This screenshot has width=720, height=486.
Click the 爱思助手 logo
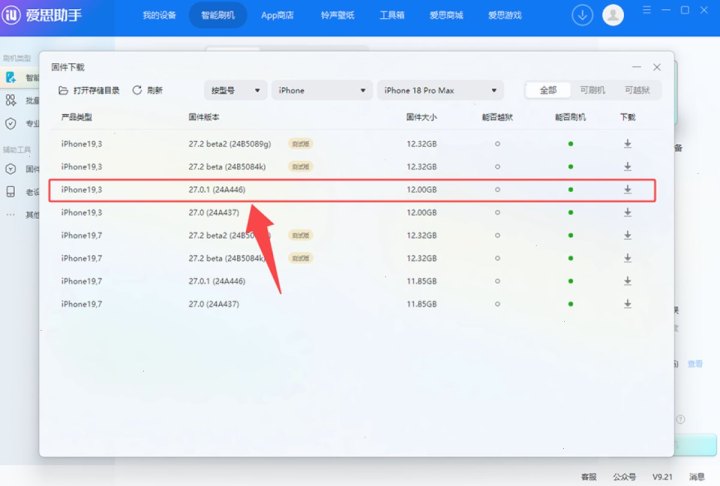pos(42,15)
